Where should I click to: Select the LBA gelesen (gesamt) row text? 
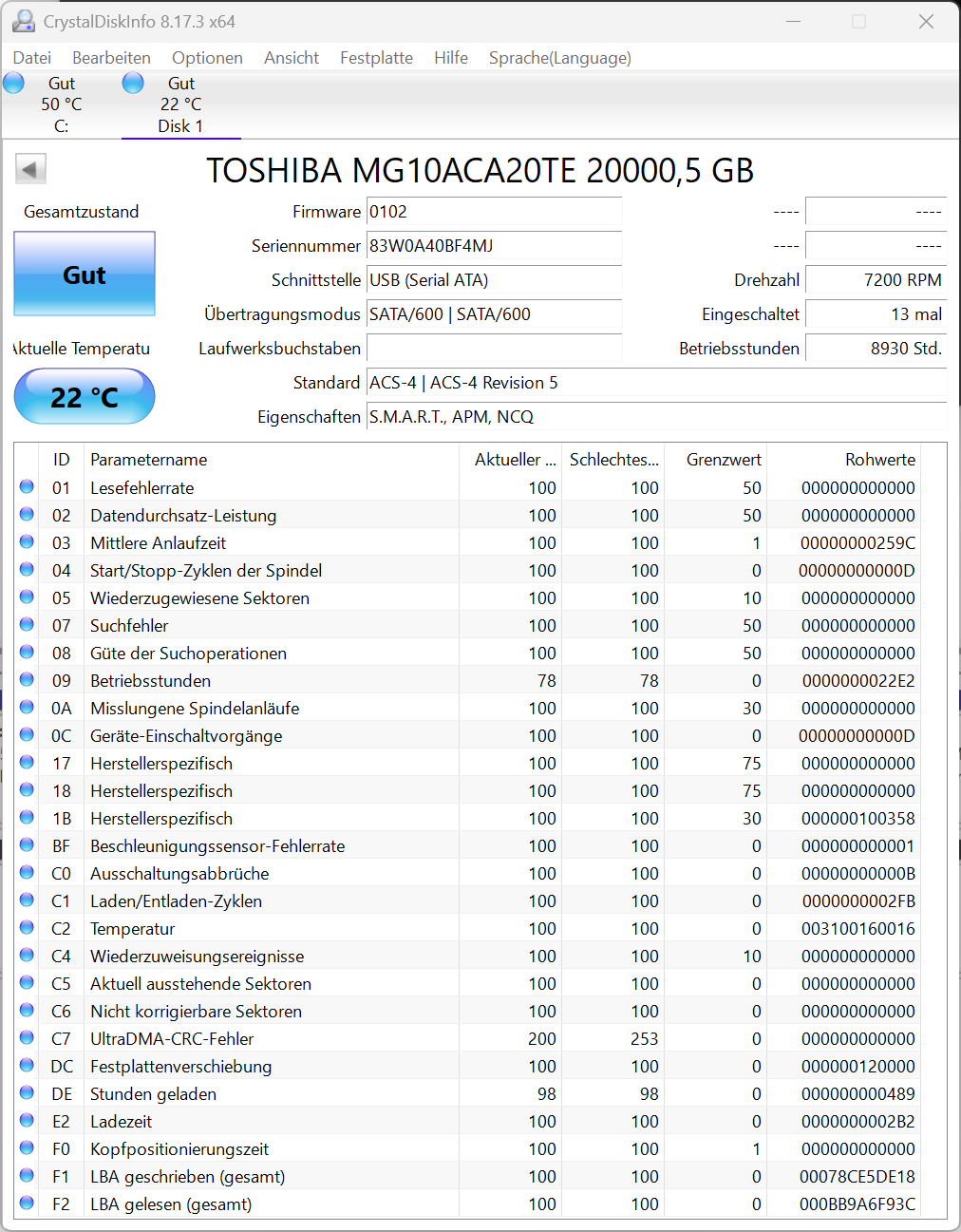[x=171, y=1204]
